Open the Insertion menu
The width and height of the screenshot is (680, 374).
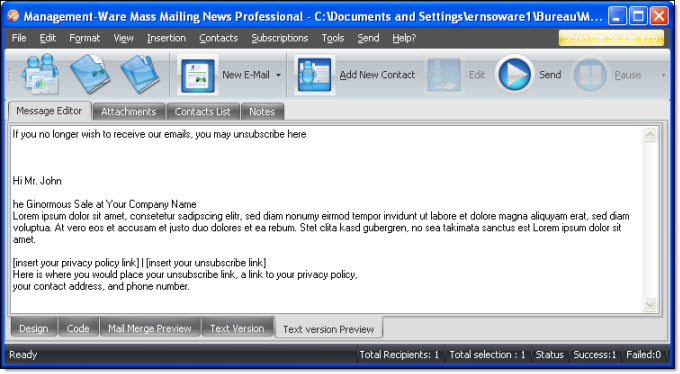coord(166,38)
